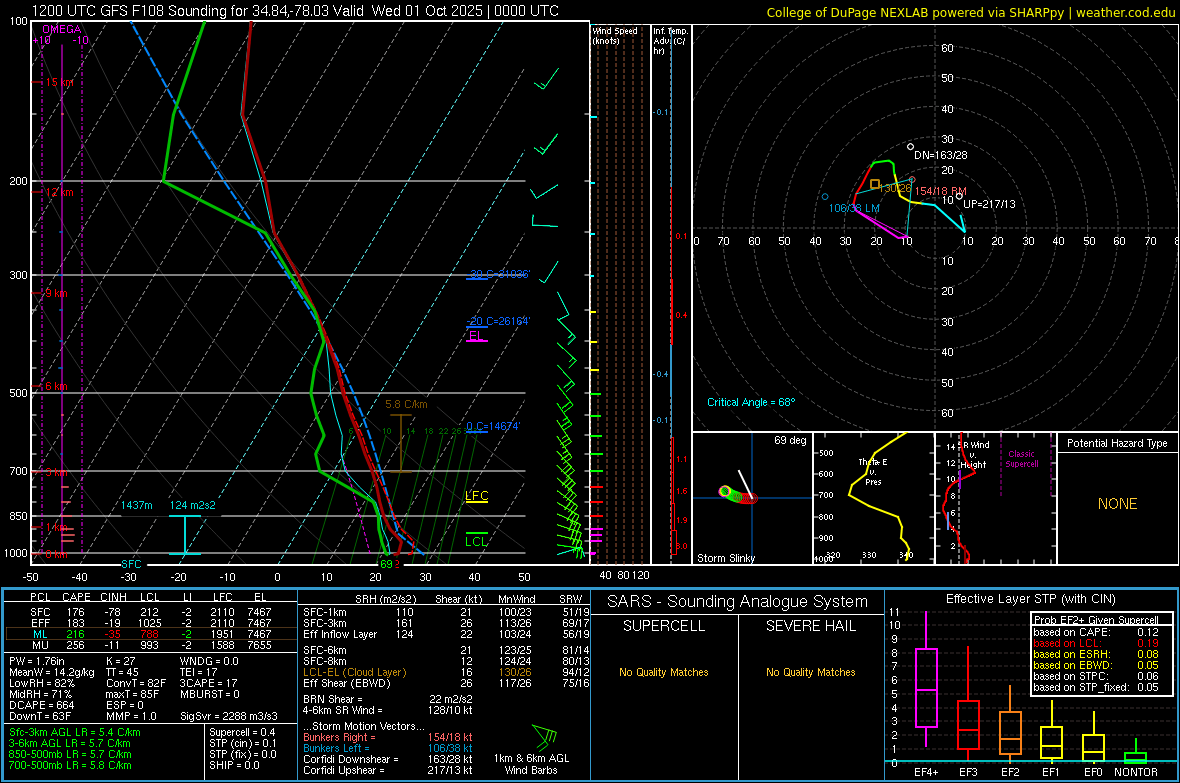Screen dimensions: 1180x783
Task: Click the College of DuPage NEXLAB credit text
Action: (x=970, y=12)
